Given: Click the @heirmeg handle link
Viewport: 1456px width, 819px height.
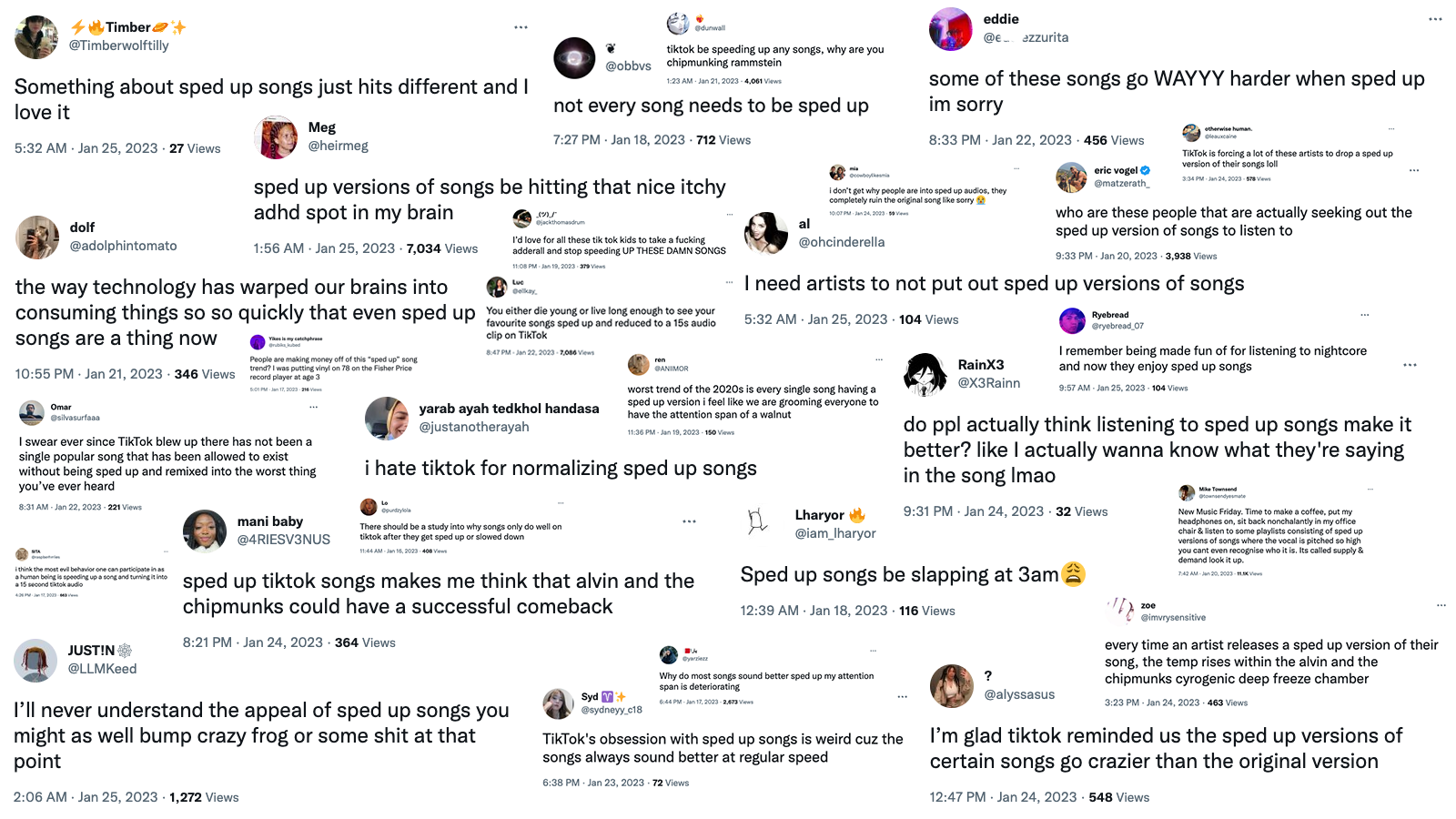Looking at the screenshot, I should tap(338, 146).
